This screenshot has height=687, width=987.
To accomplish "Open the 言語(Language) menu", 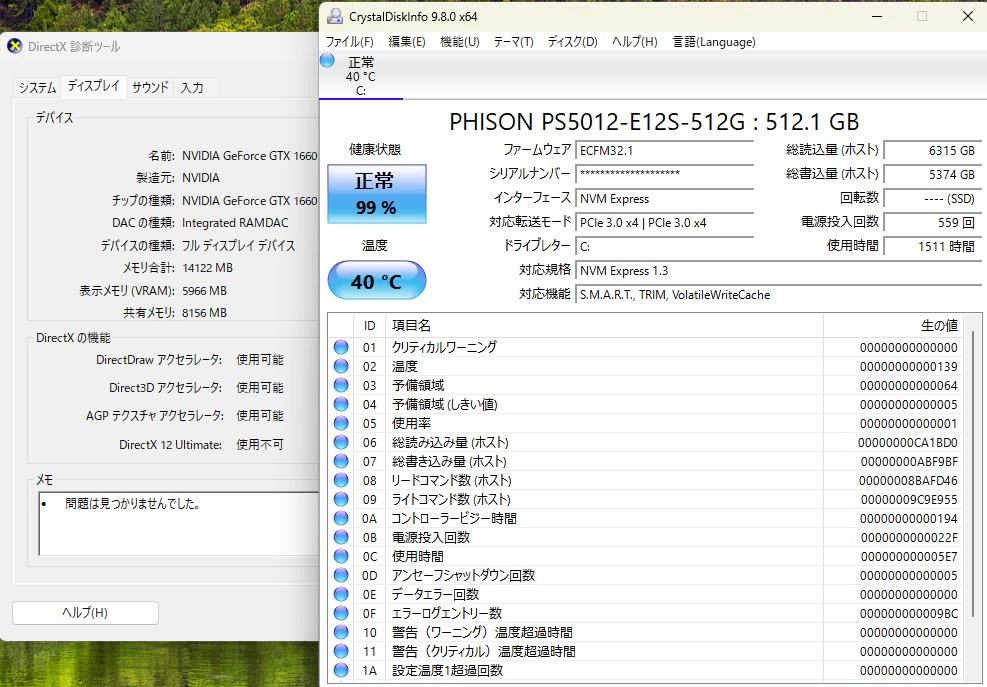I will pos(714,42).
